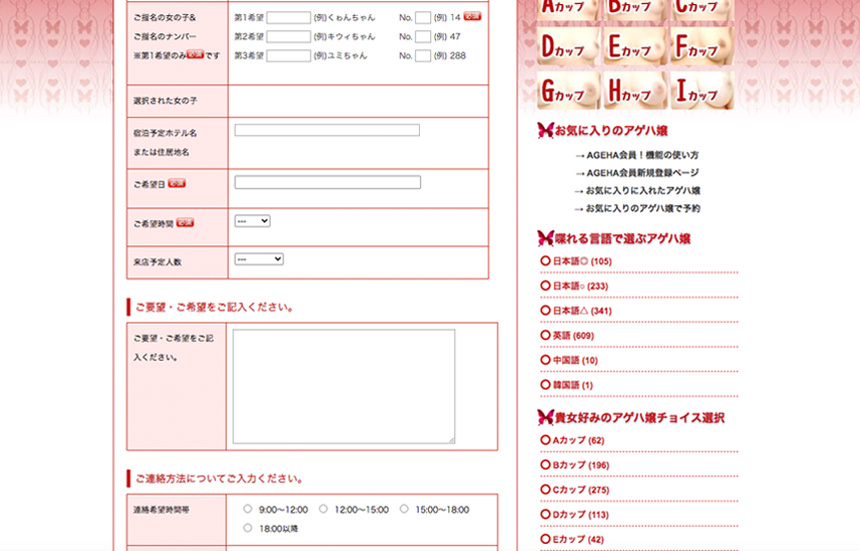
Task: Choose the 15:00~18:00 contact time radio
Action: pyautogui.click(x=404, y=509)
